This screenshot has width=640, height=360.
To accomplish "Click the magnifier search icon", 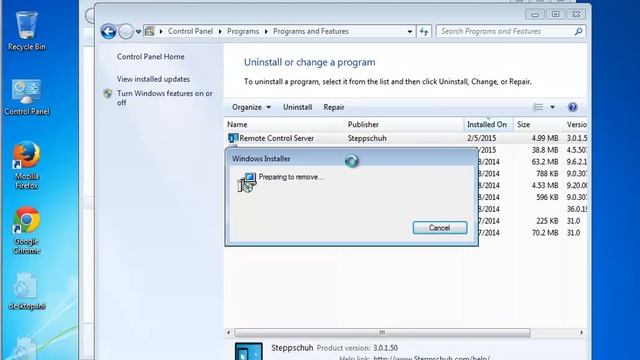I will click(578, 31).
